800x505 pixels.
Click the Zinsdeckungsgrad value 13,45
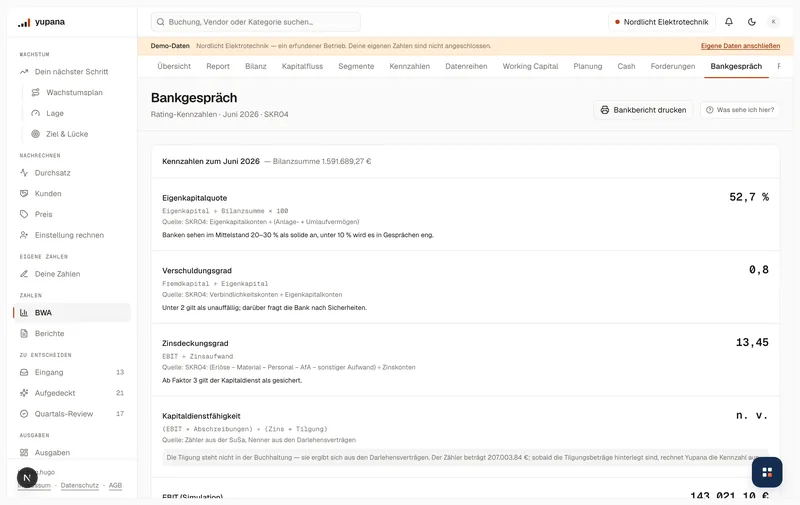point(752,343)
